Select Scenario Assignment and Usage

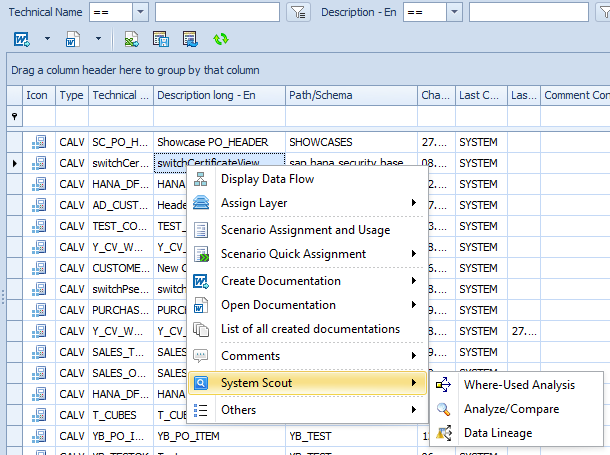(x=305, y=230)
